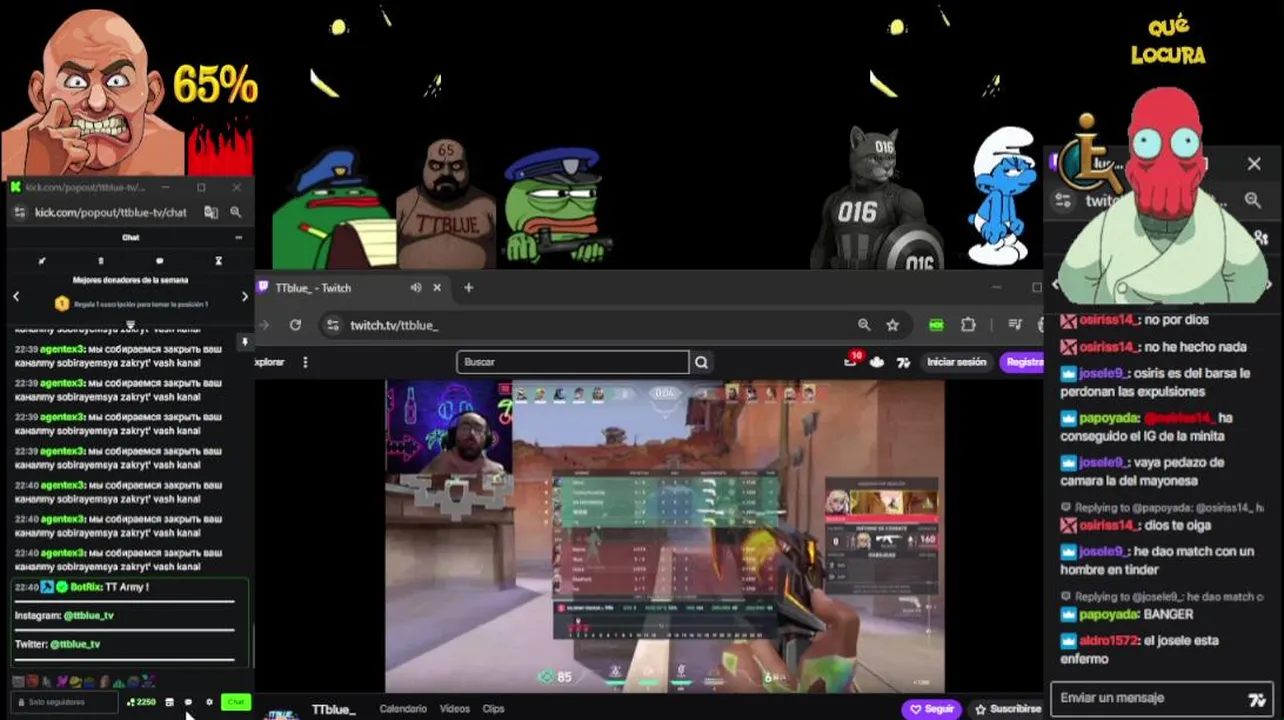Click the hourglass icon in Kick chat toolbar

point(218,261)
